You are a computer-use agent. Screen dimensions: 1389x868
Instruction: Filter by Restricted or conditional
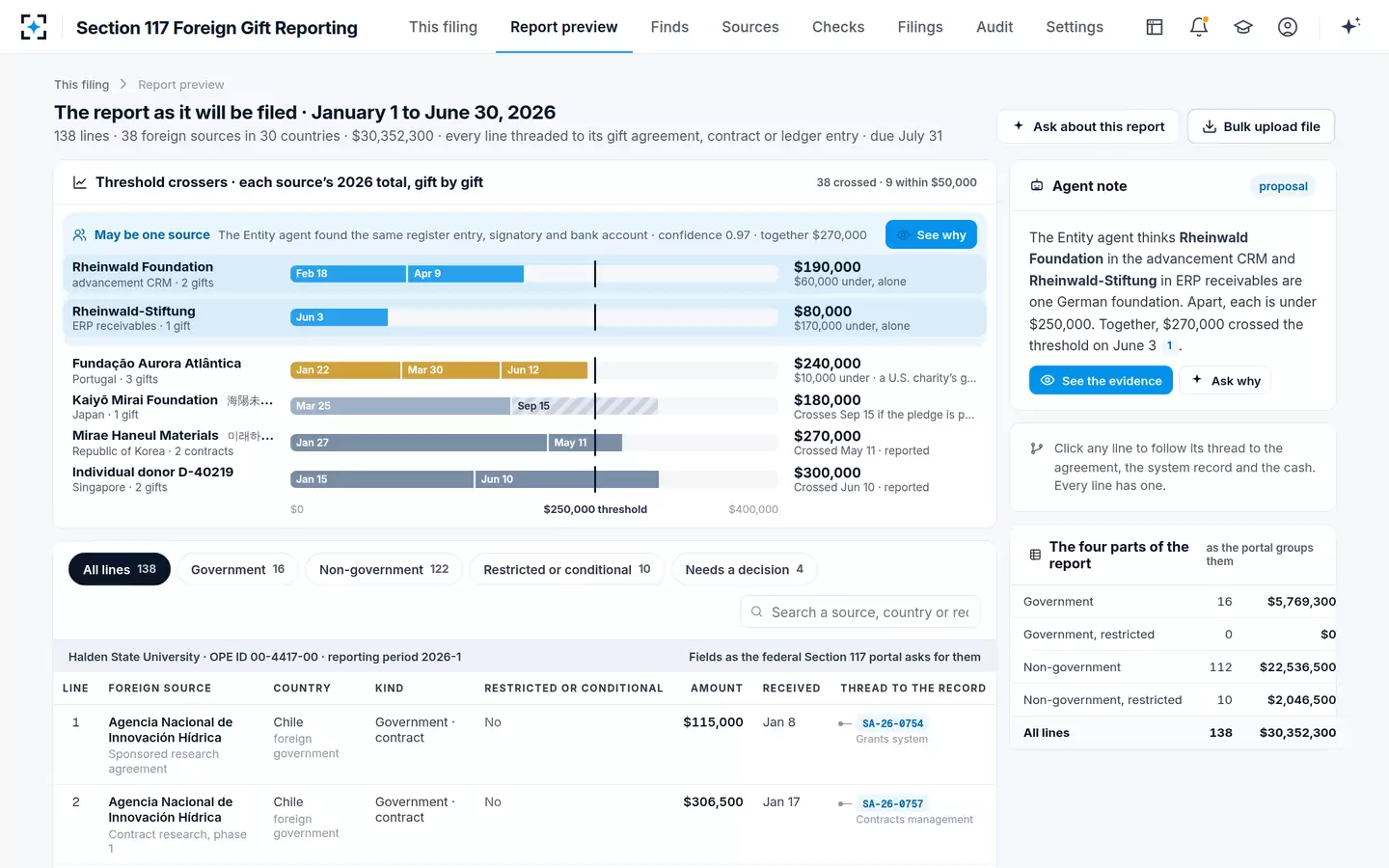coord(567,570)
